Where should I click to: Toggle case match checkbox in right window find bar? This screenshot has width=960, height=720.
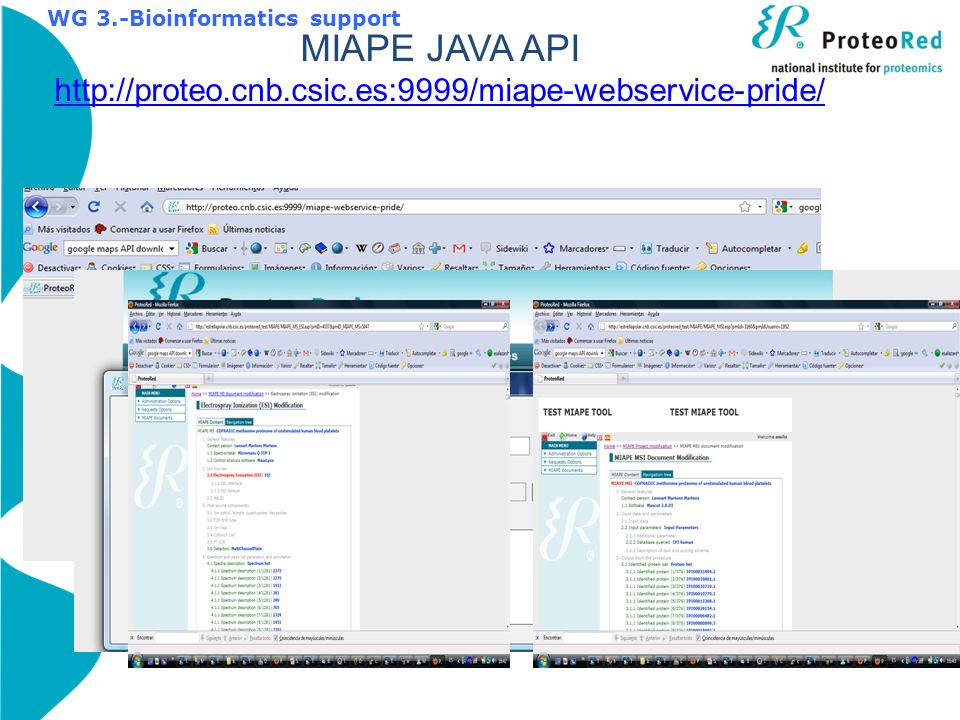pos(698,638)
